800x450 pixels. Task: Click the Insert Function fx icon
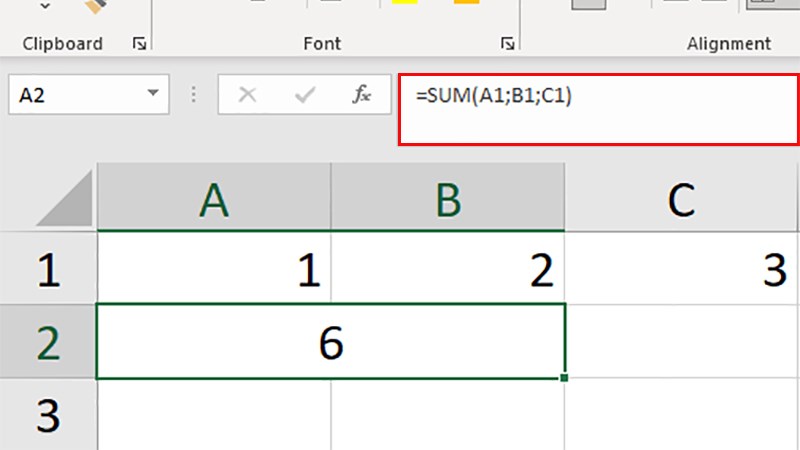[362, 96]
